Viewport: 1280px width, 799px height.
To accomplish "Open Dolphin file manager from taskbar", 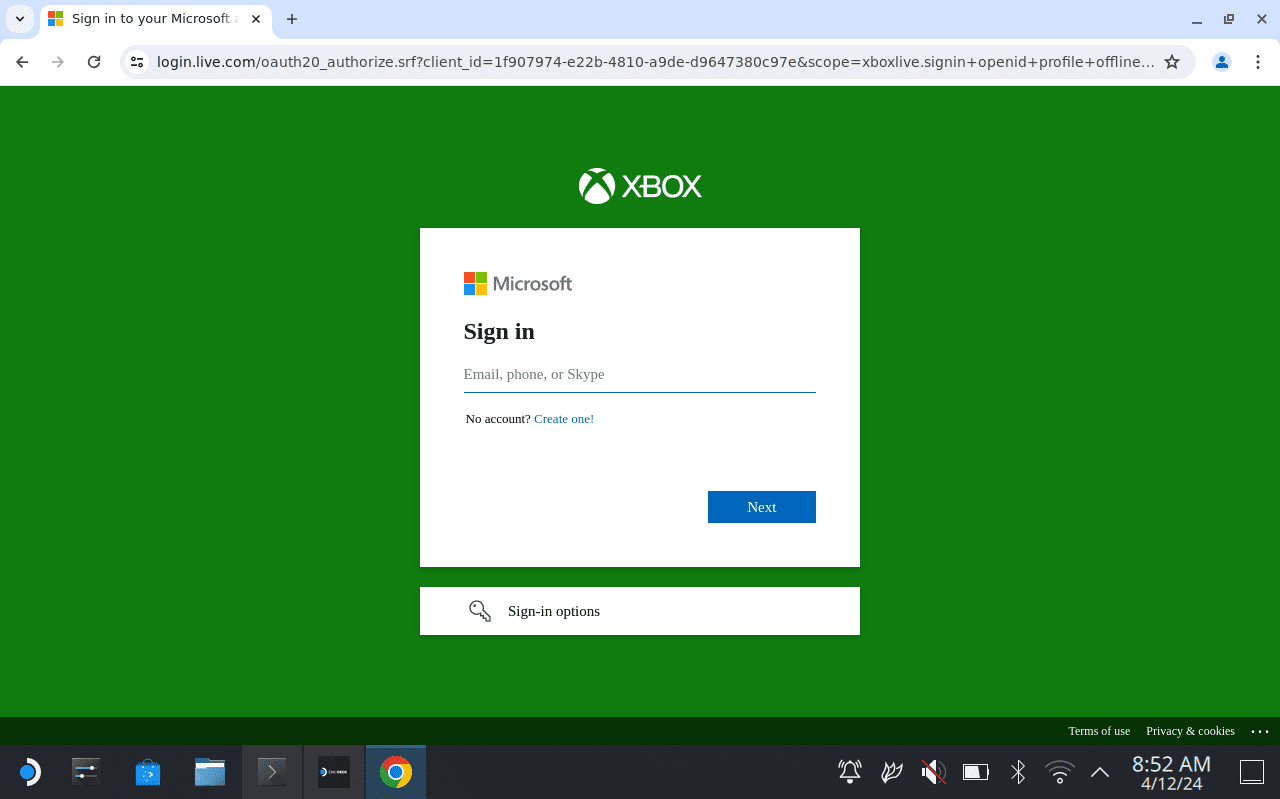I will 210,772.
